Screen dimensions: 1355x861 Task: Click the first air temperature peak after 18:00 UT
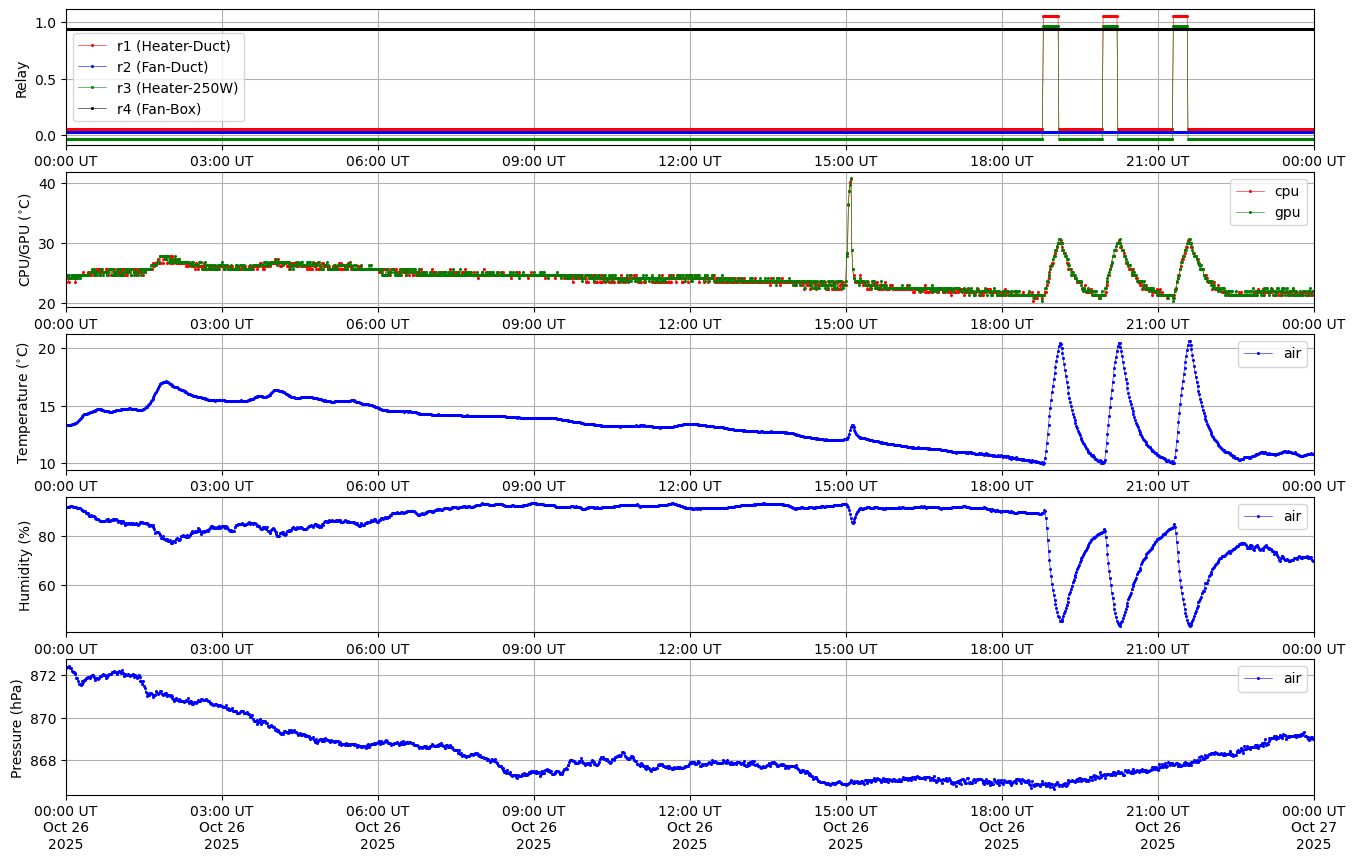coord(1060,344)
